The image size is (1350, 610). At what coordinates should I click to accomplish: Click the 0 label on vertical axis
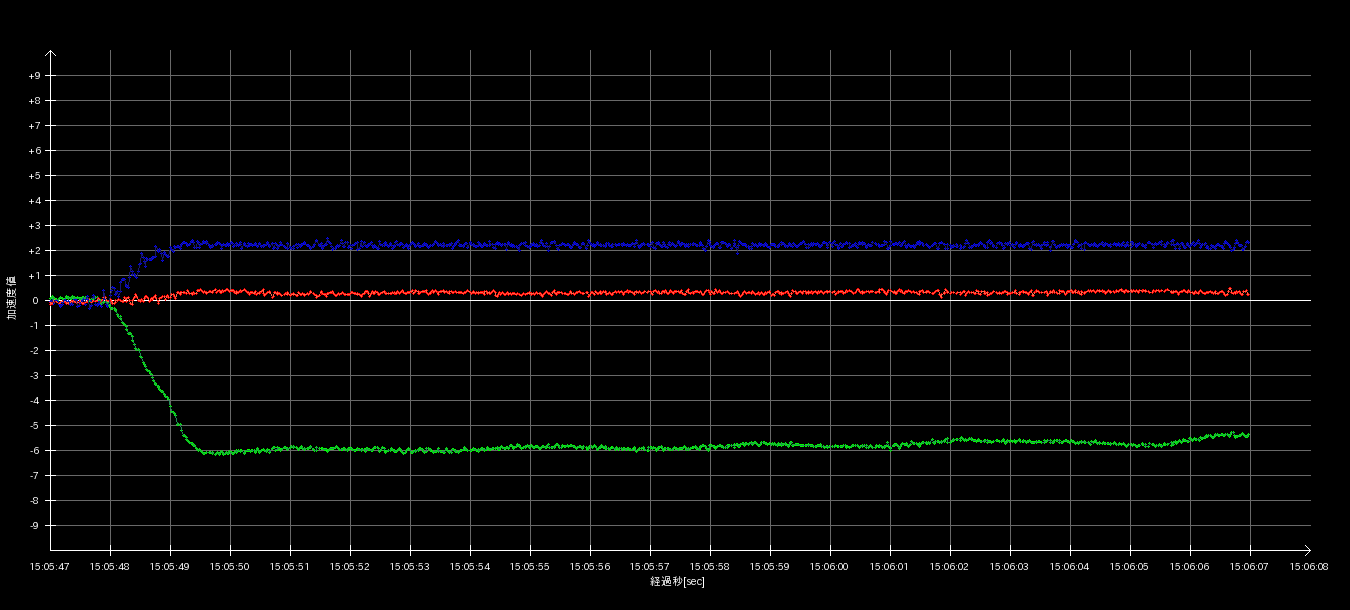[x=35, y=301]
